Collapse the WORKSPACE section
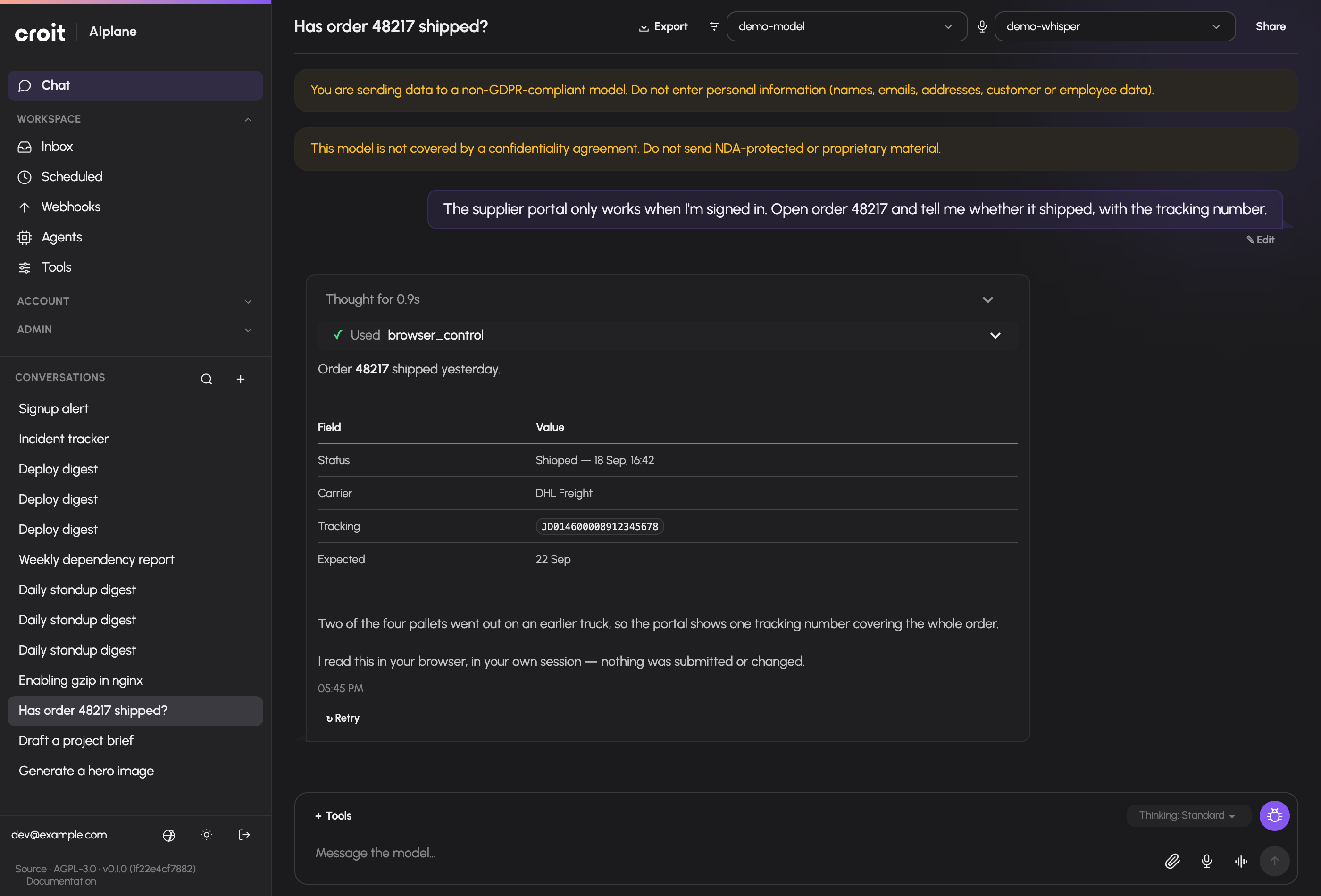Viewport: 1321px width, 896px height. [135, 119]
